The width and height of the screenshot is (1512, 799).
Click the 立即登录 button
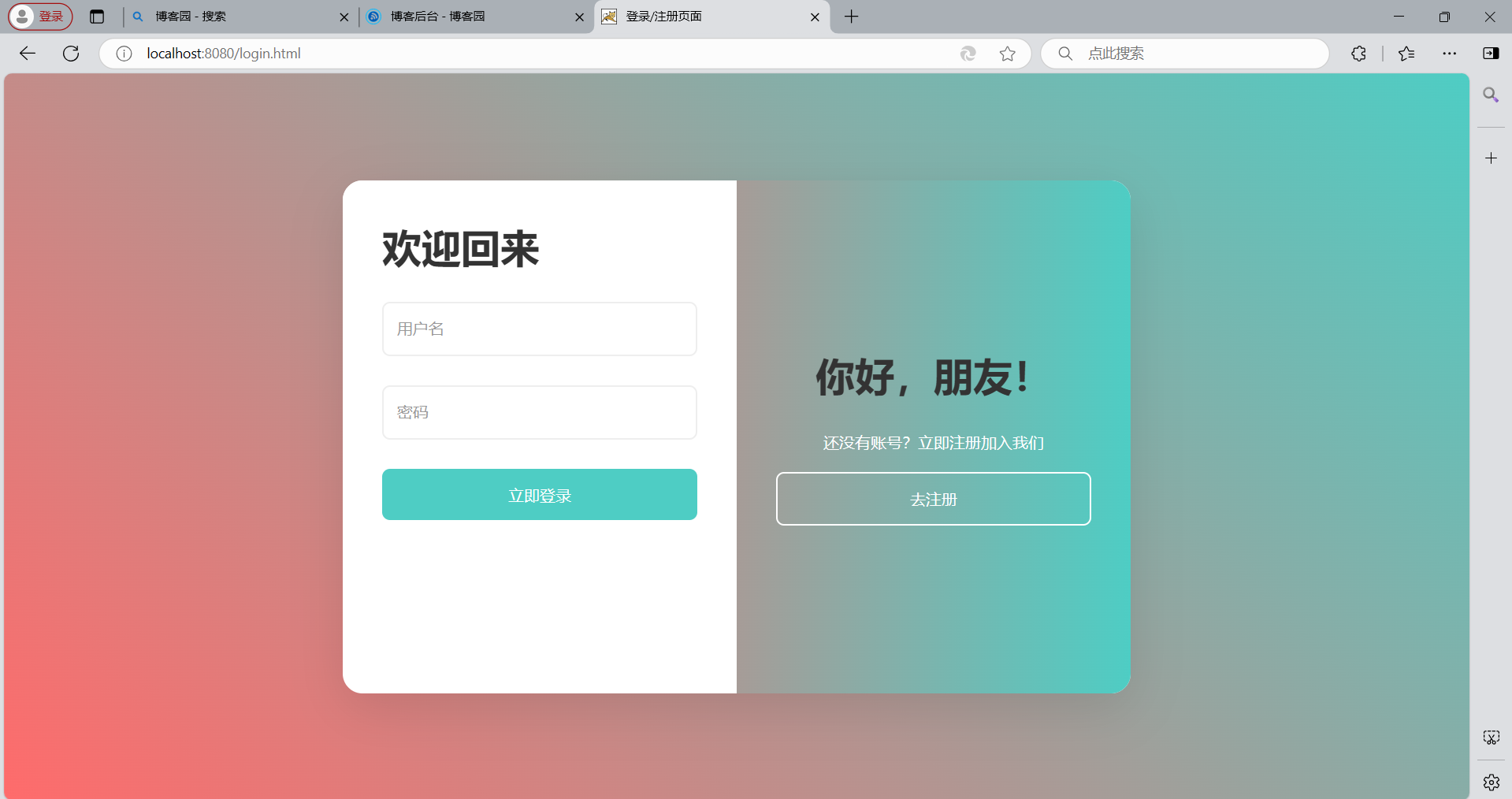pos(540,495)
